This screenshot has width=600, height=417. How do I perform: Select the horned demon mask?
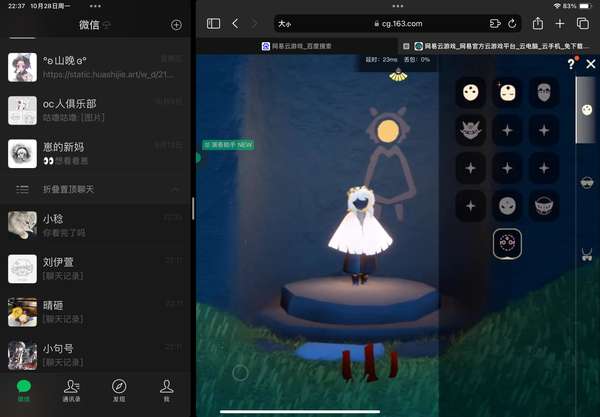470,130
